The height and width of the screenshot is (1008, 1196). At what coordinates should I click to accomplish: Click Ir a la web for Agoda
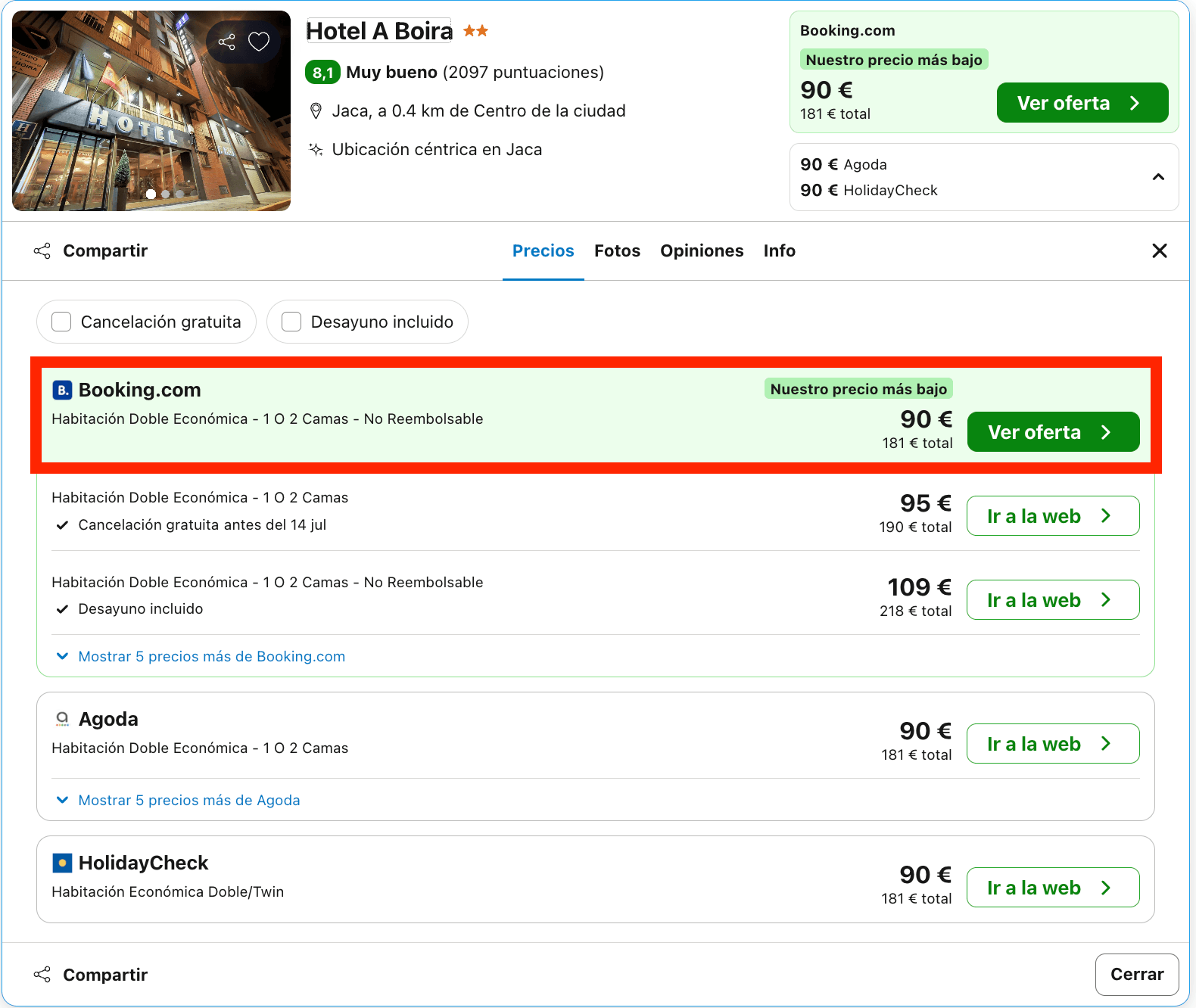click(1053, 743)
